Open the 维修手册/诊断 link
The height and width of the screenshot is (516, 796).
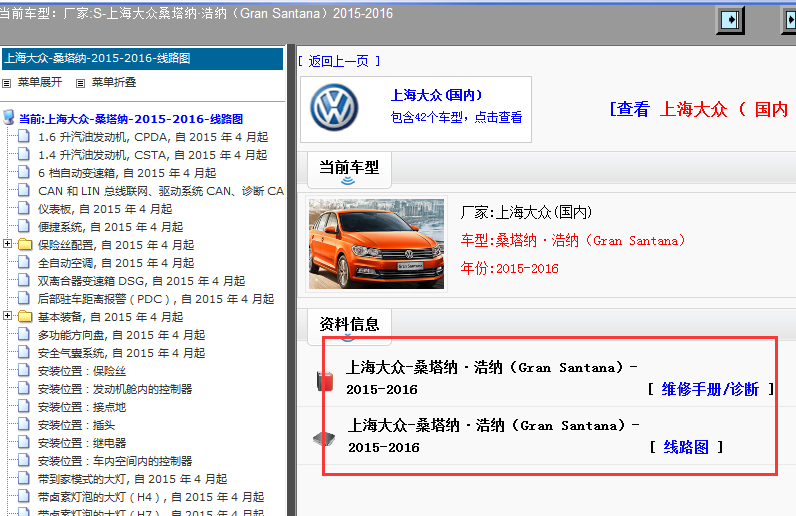pyautogui.click(x=711, y=390)
